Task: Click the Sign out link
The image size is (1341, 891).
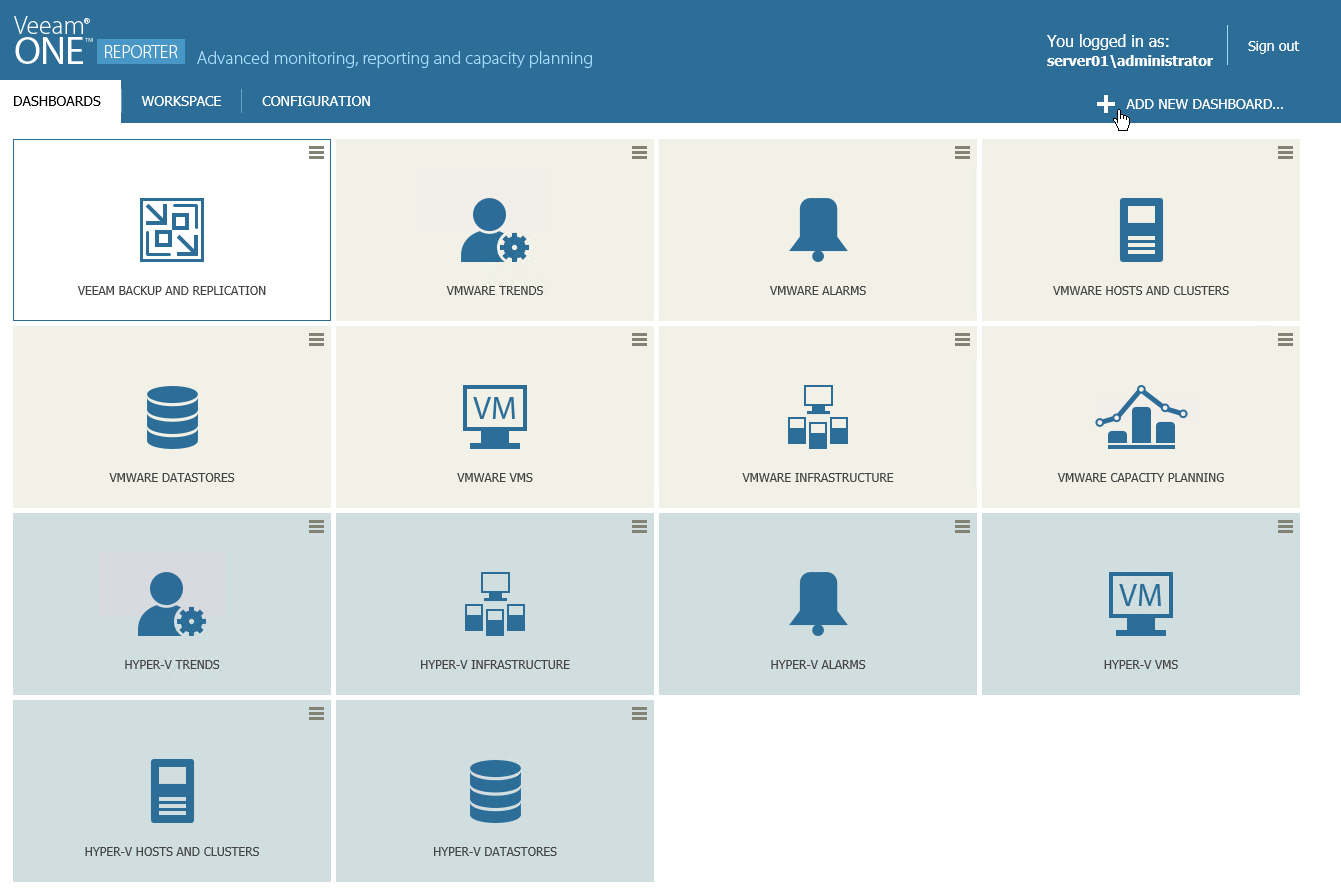Action: (1273, 46)
